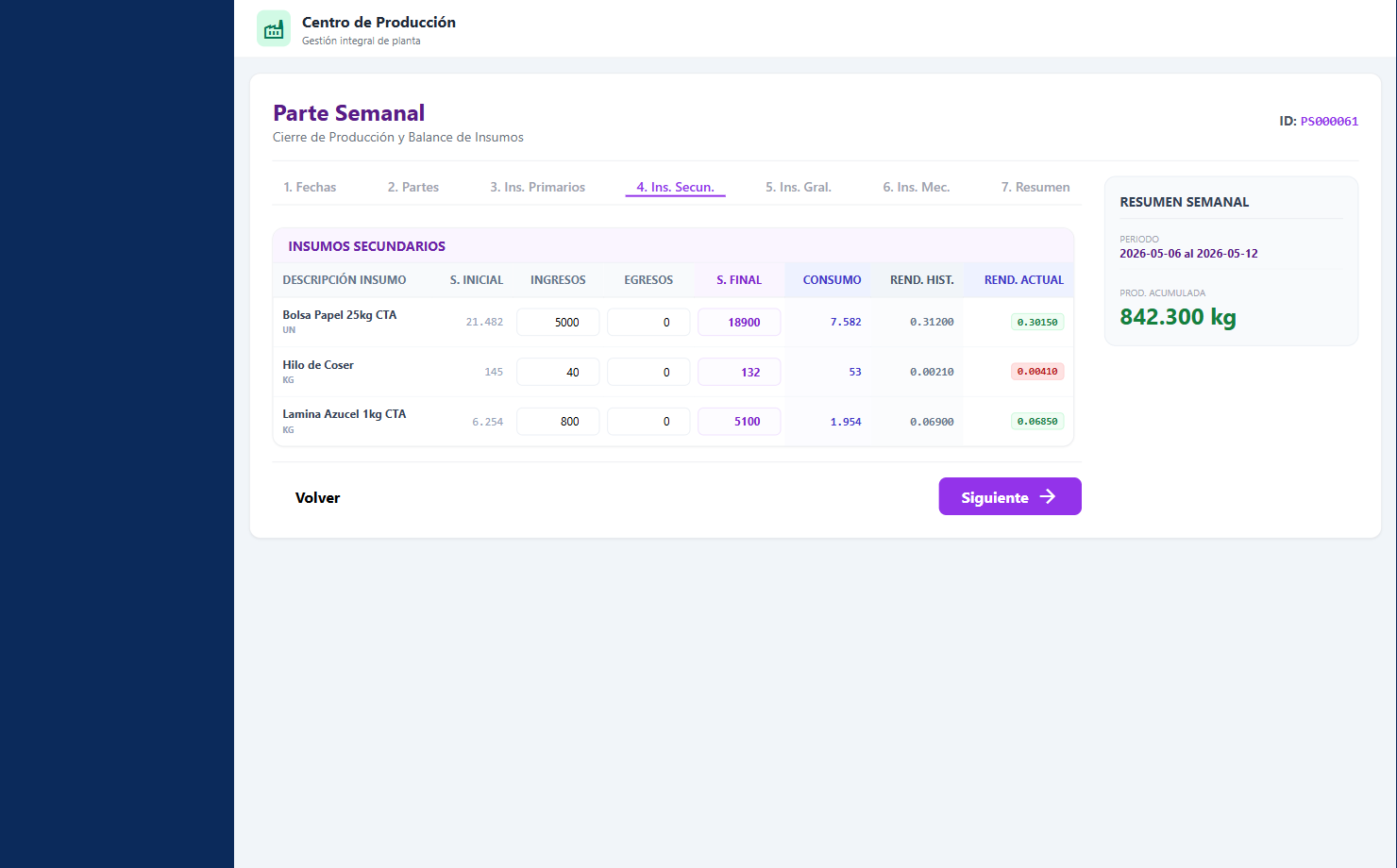This screenshot has width=1397, height=868.
Task: Click the red 0.00410 rendimiento badge
Action: pyautogui.click(x=1037, y=372)
